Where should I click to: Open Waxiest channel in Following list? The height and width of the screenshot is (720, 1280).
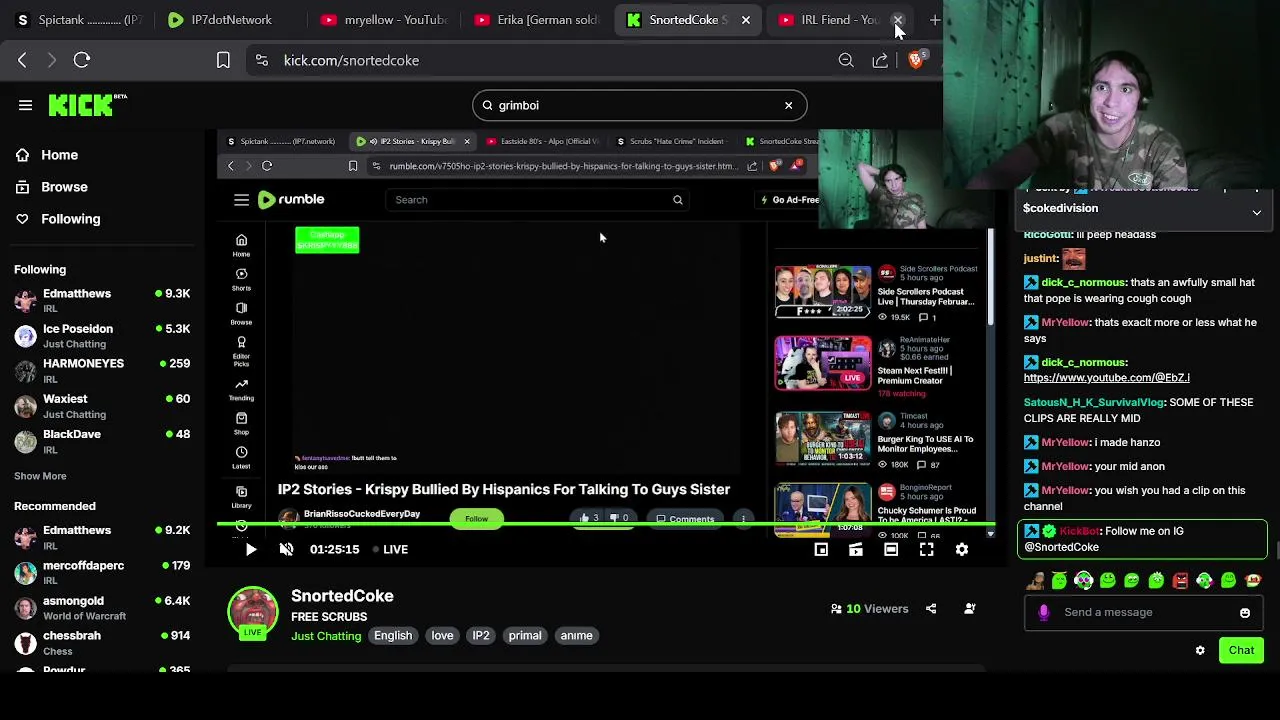coord(102,406)
